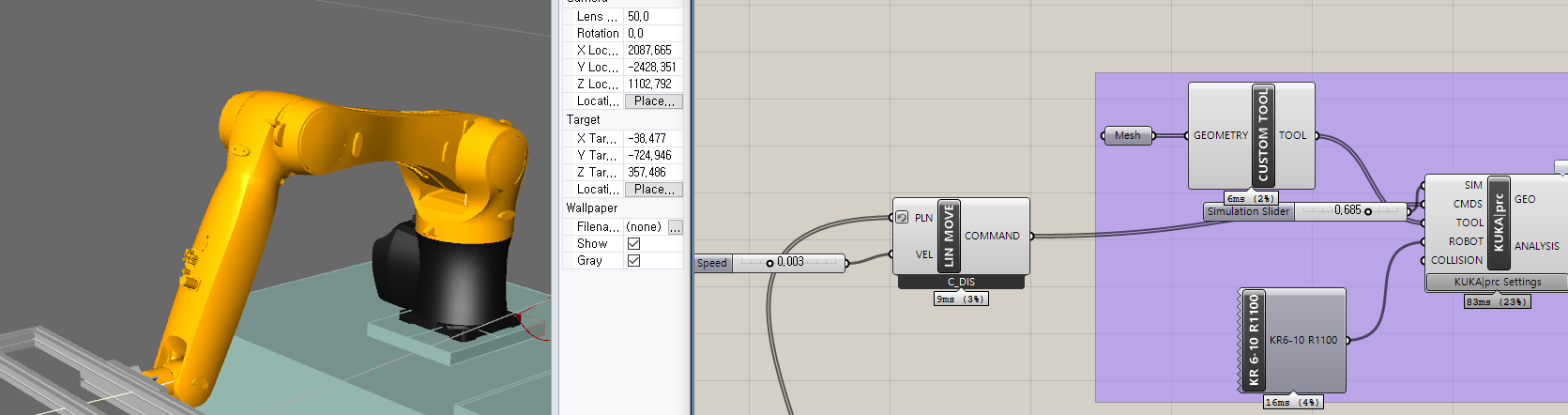
Task: Toggle the Gray wallpaper checkbox
Action: click(x=633, y=260)
